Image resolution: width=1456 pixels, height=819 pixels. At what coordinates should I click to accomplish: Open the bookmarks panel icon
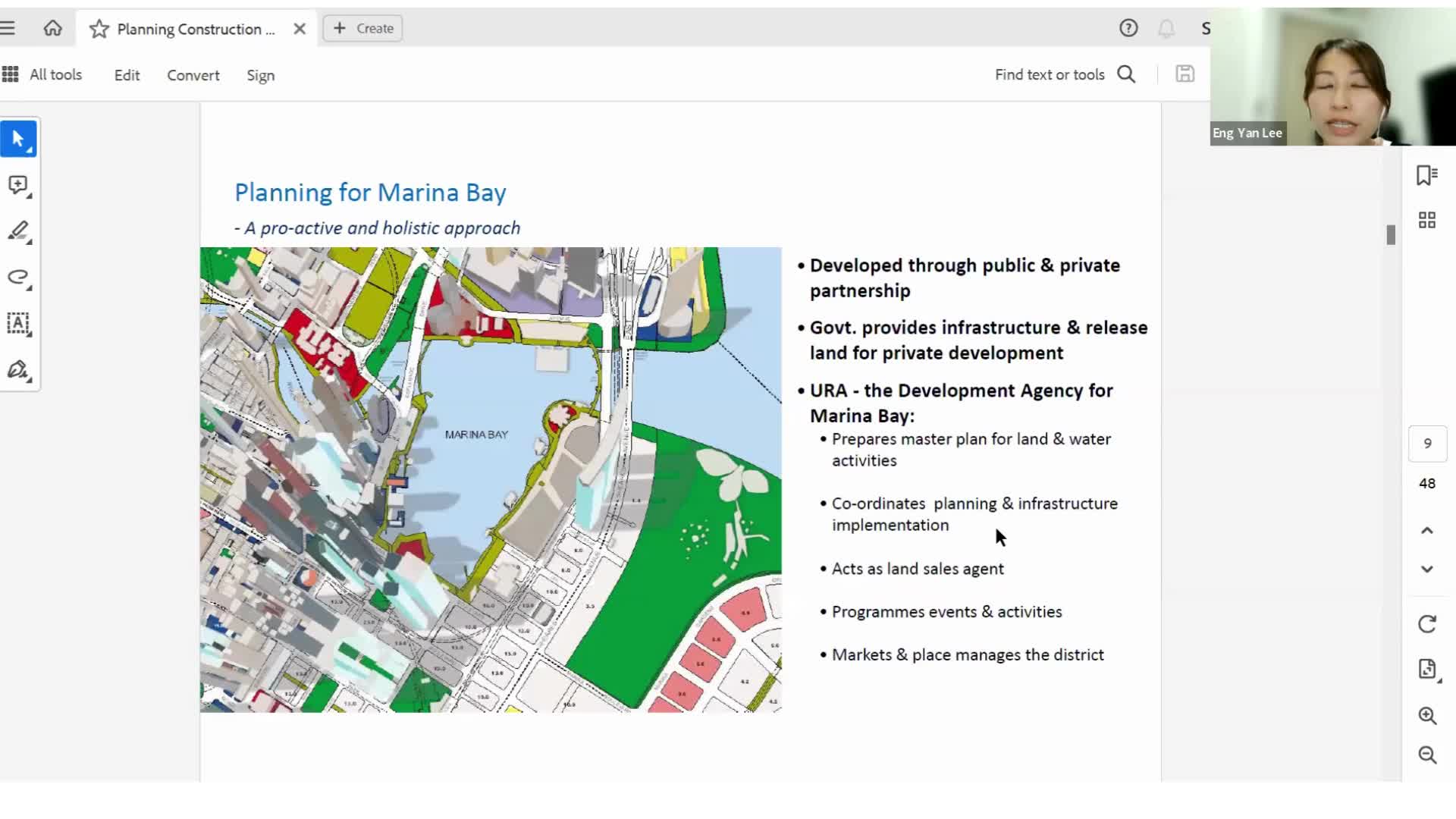click(1426, 175)
